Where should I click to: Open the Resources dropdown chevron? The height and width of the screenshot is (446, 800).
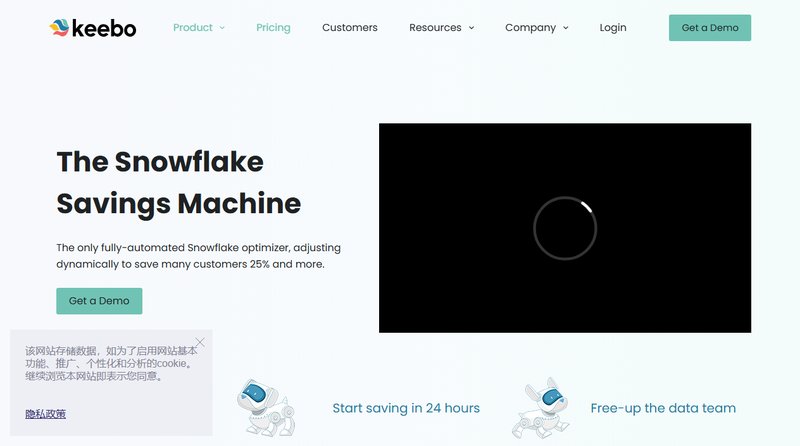(x=471, y=28)
